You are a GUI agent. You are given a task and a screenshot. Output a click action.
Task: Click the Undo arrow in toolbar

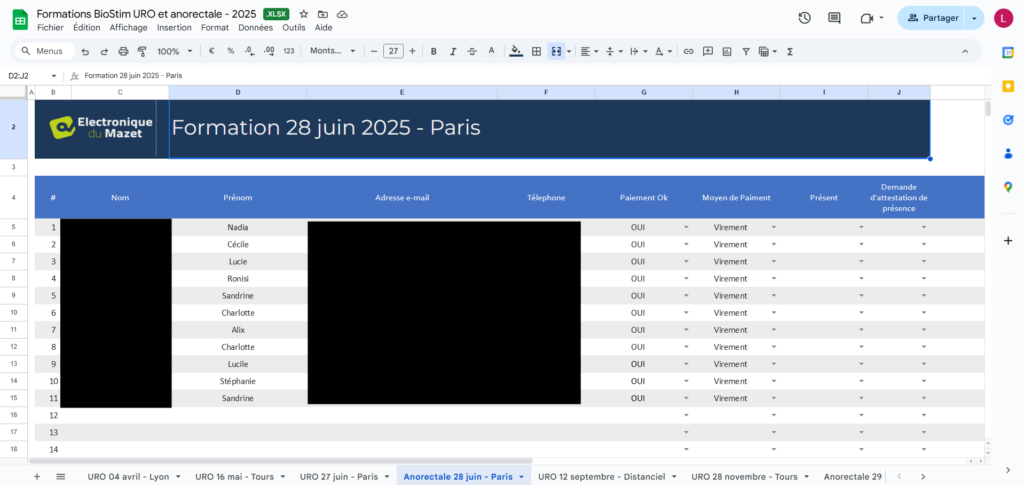pos(85,51)
